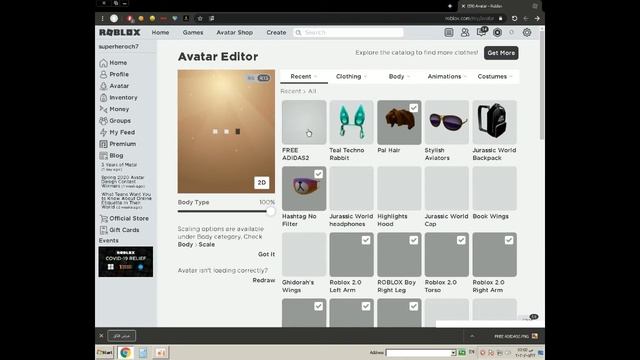Screen dimensions: 640x360
Task: Click the Windows Start button
Action: tap(104, 352)
